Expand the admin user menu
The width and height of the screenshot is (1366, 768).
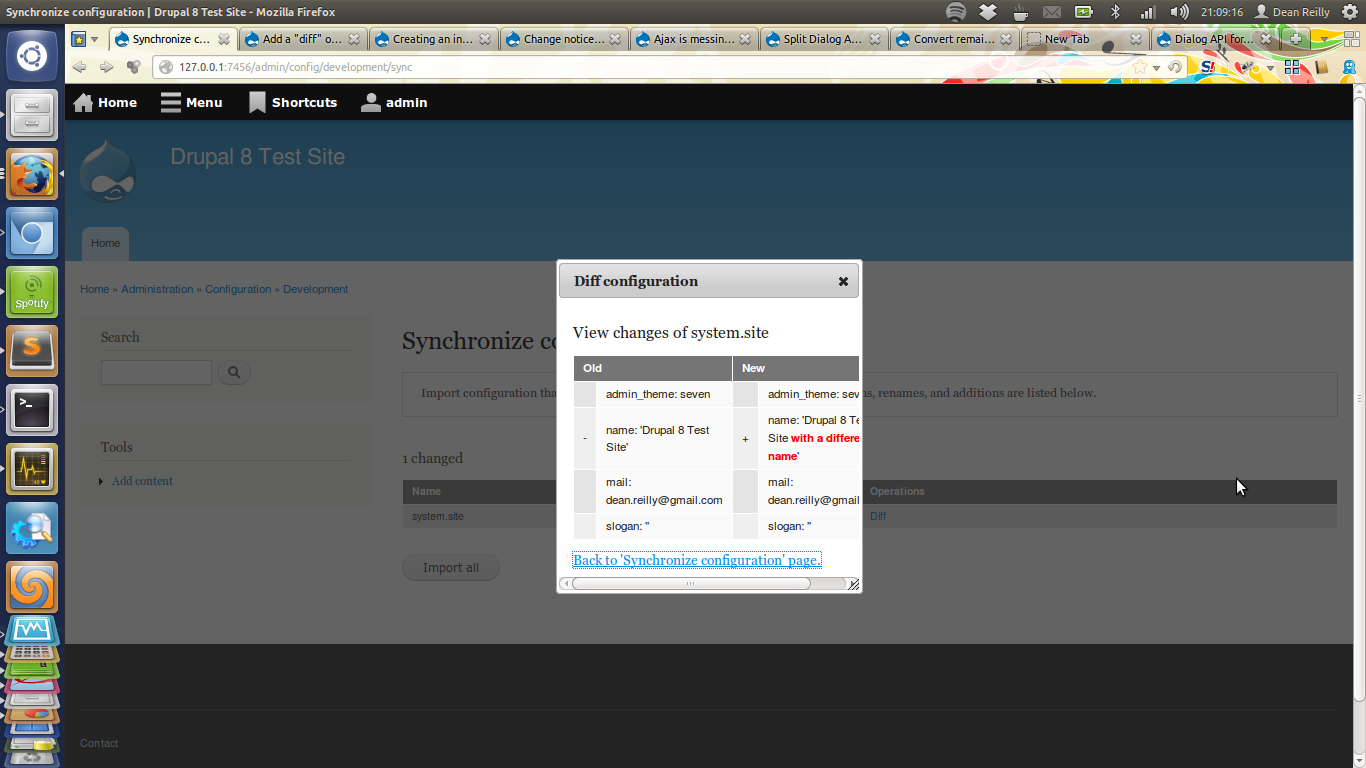(x=394, y=102)
